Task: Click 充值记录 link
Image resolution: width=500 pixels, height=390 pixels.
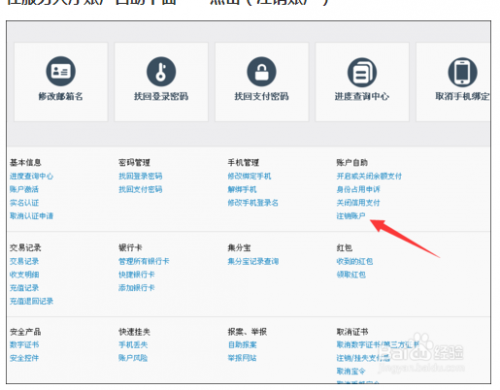Action: tap(24, 288)
